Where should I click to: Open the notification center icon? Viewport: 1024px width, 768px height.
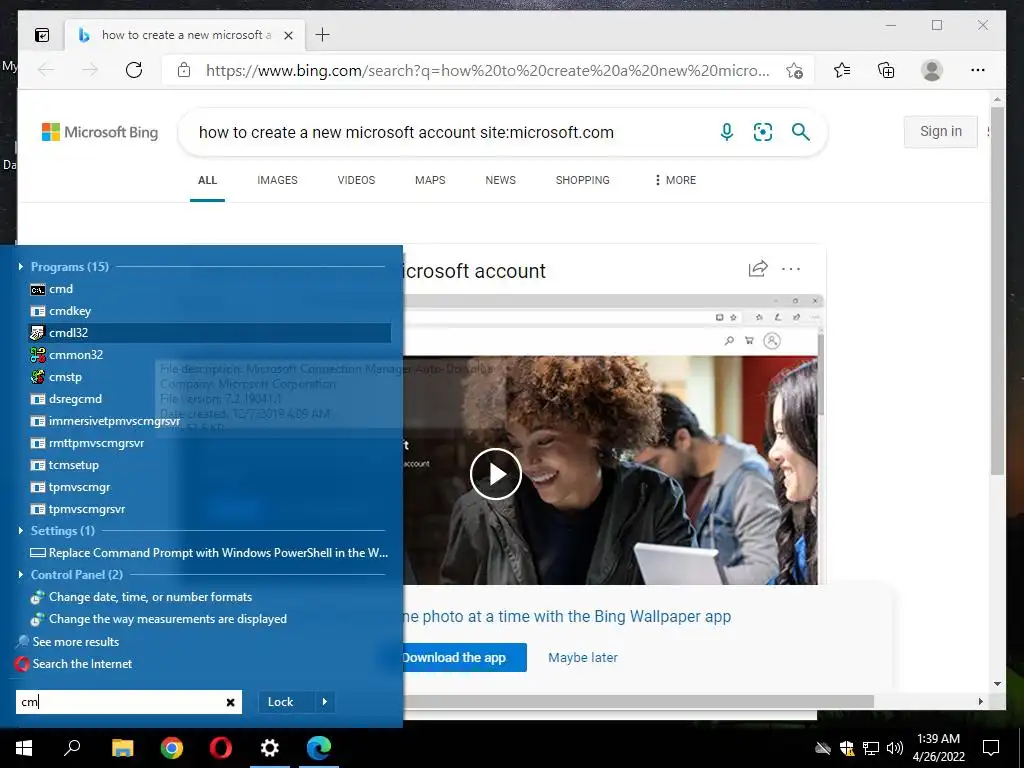click(991, 748)
